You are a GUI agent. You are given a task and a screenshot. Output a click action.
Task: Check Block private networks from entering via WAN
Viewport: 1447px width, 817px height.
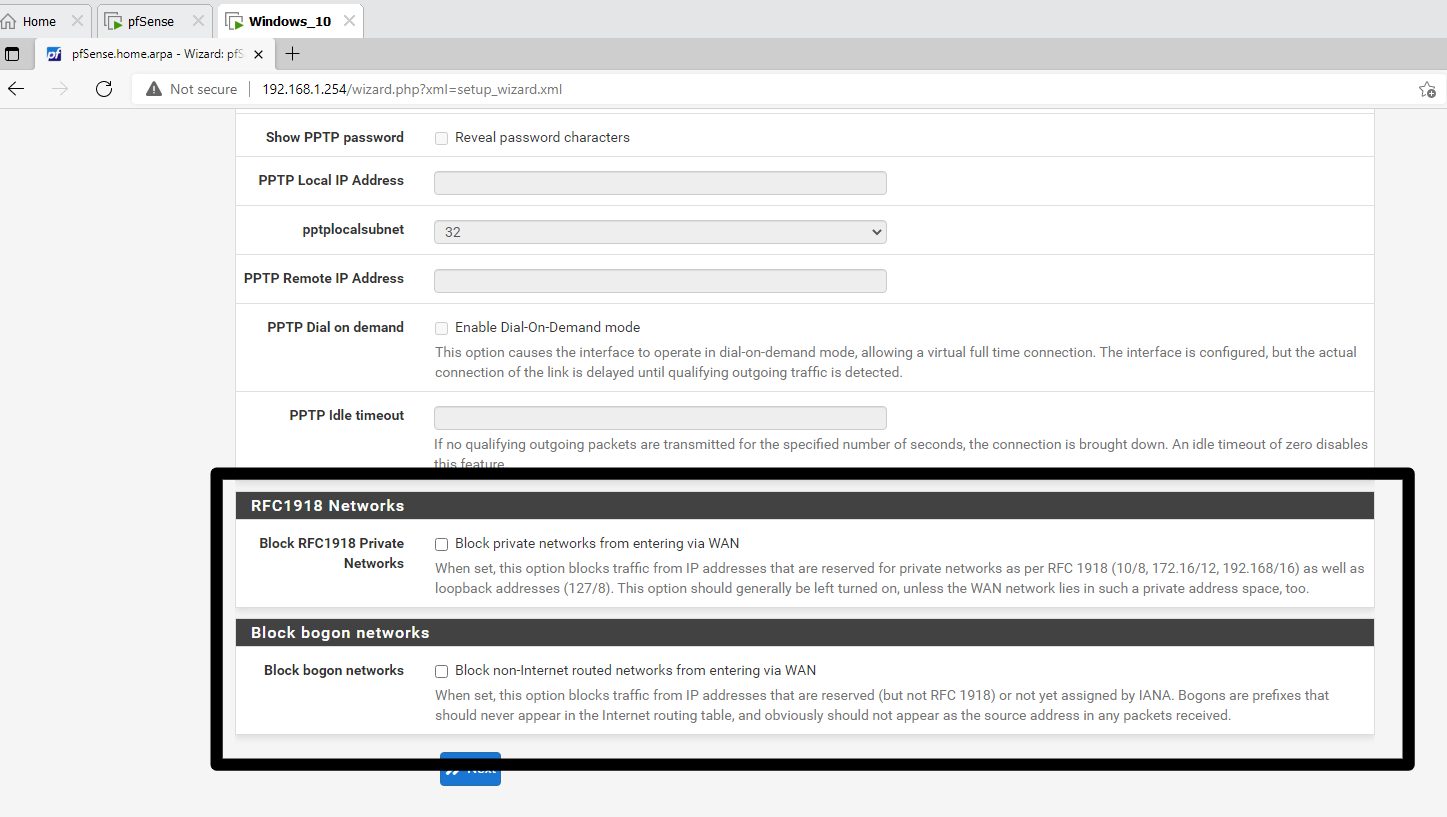[x=441, y=544]
